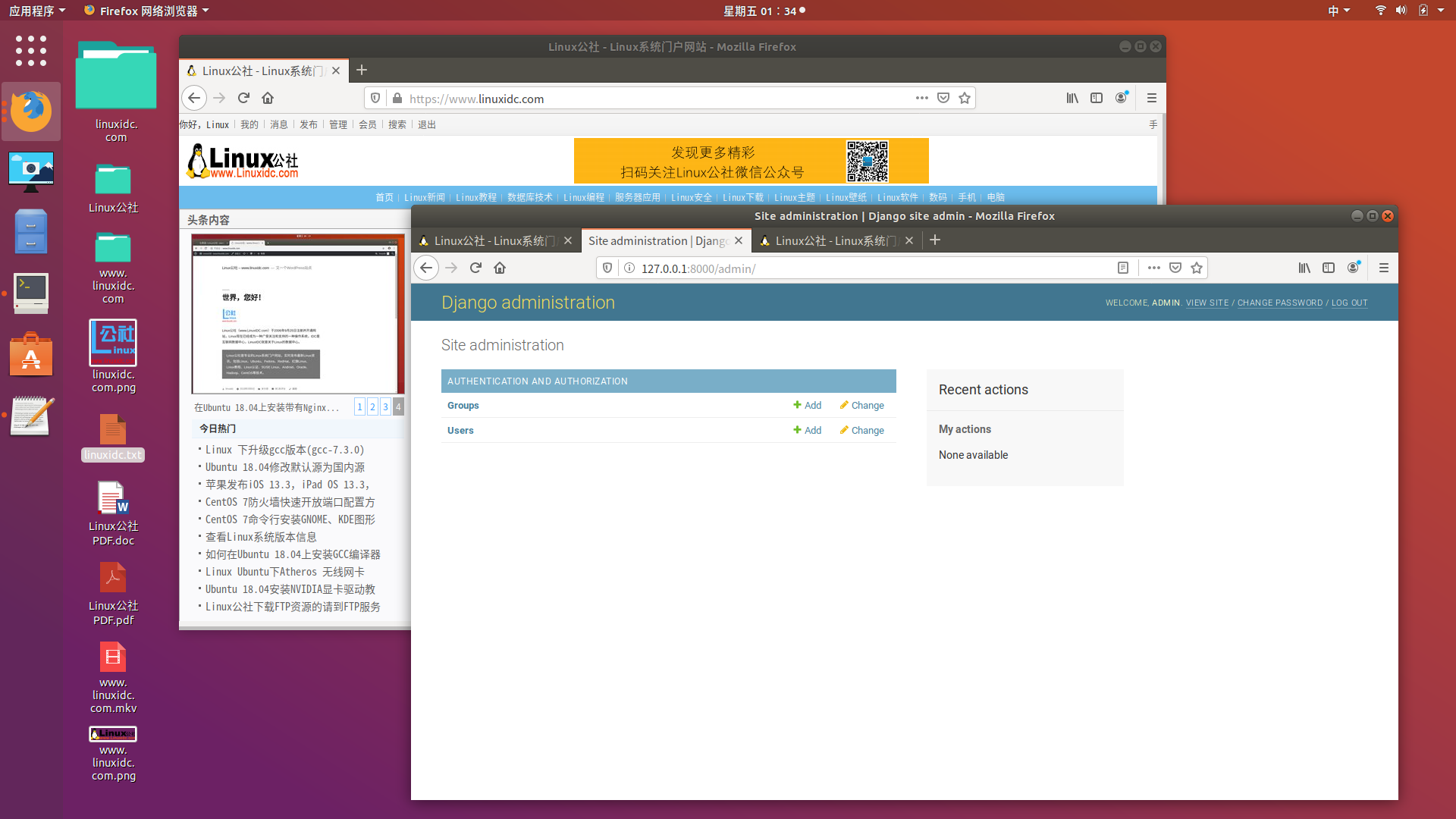Open 应用程序 menu in top bar
Screen dimensions: 1456x819
[37, 11]
